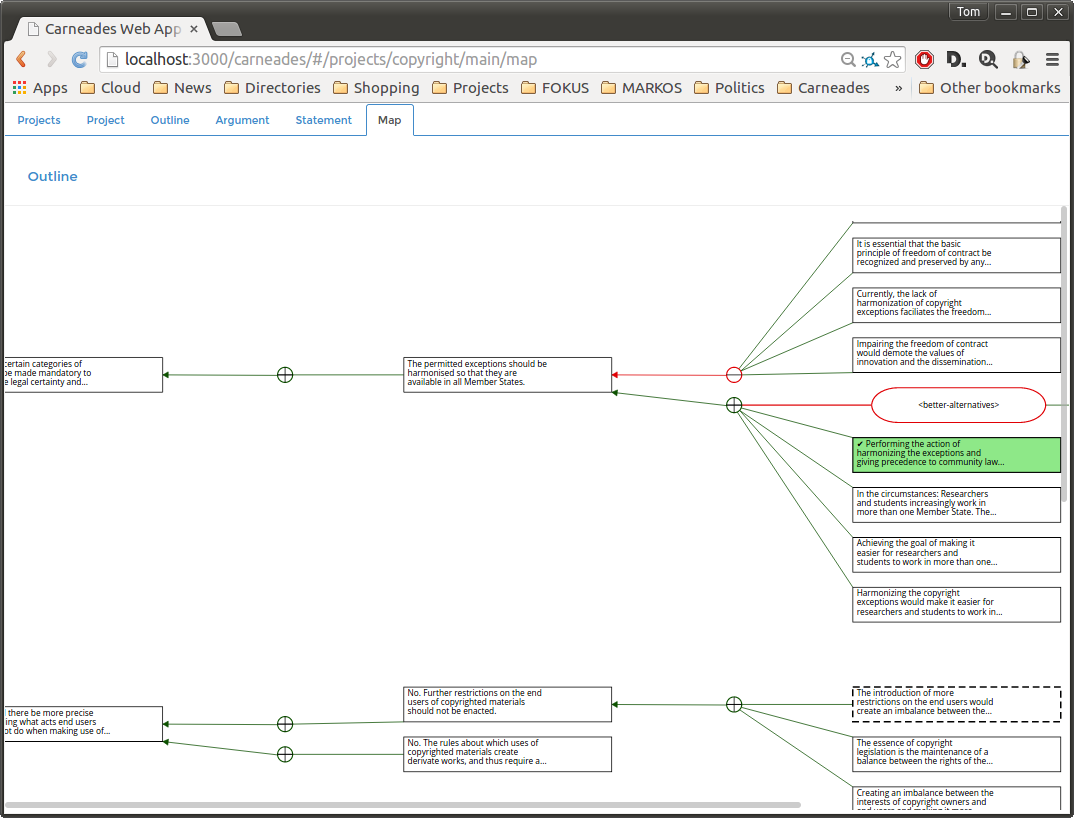Viewport: 1074px width, 818px height.
Task: Select 'Creating an imbalance between the interests' statement
Action: coord(956,798)
